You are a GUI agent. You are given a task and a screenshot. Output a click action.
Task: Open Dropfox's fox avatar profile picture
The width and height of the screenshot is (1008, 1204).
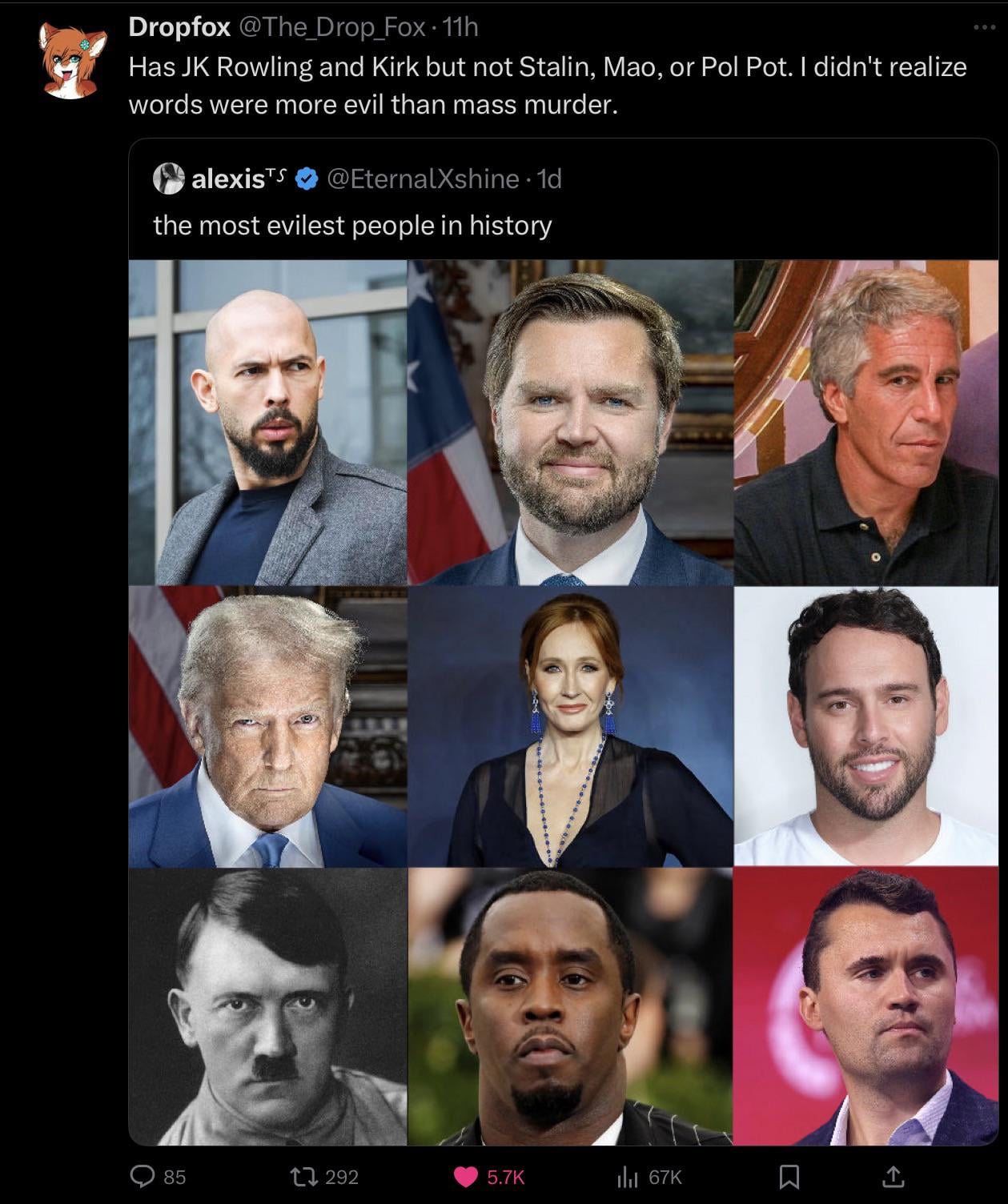tap(70, 61)
